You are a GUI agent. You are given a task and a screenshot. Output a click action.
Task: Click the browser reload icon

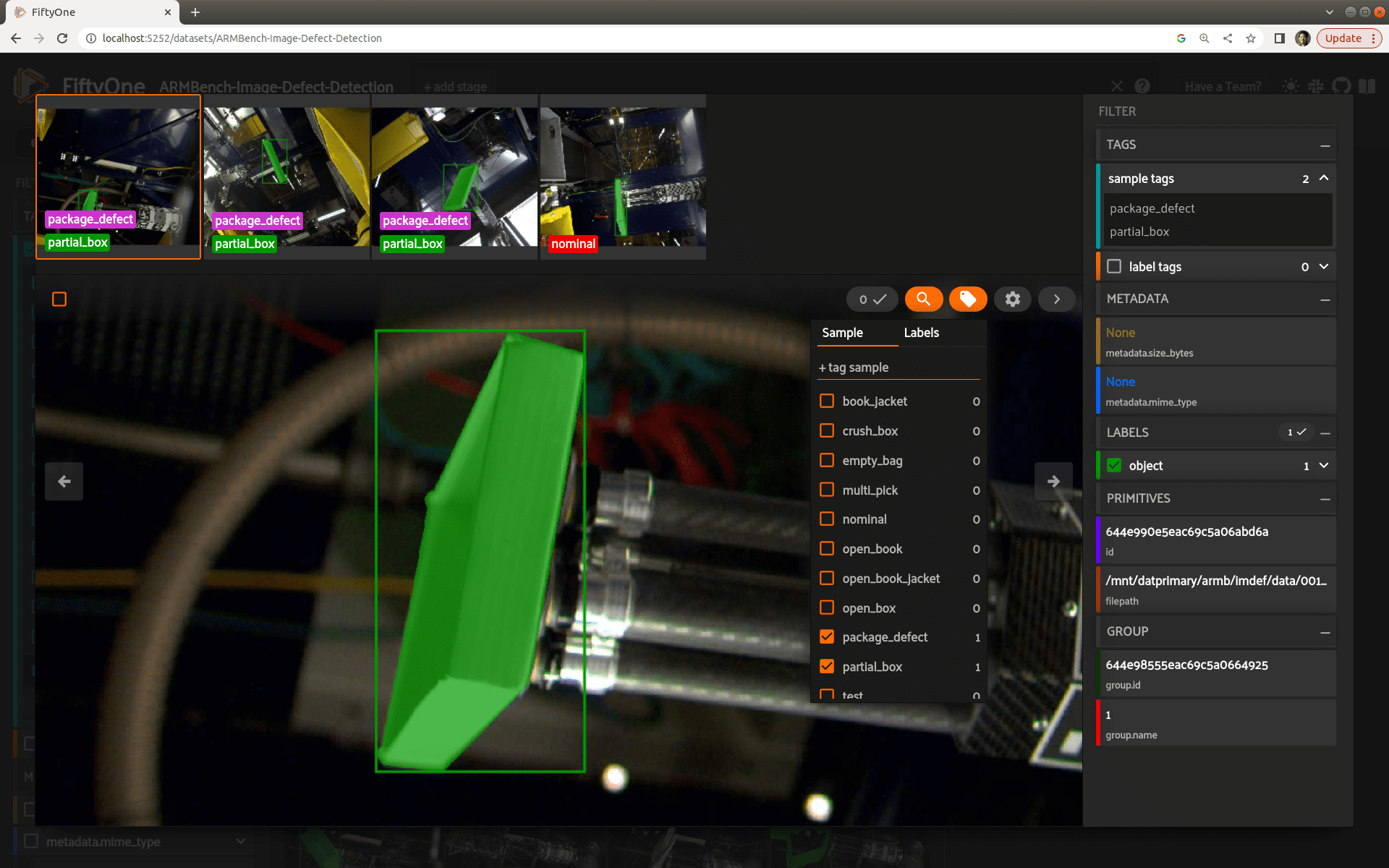coord(62,38)
